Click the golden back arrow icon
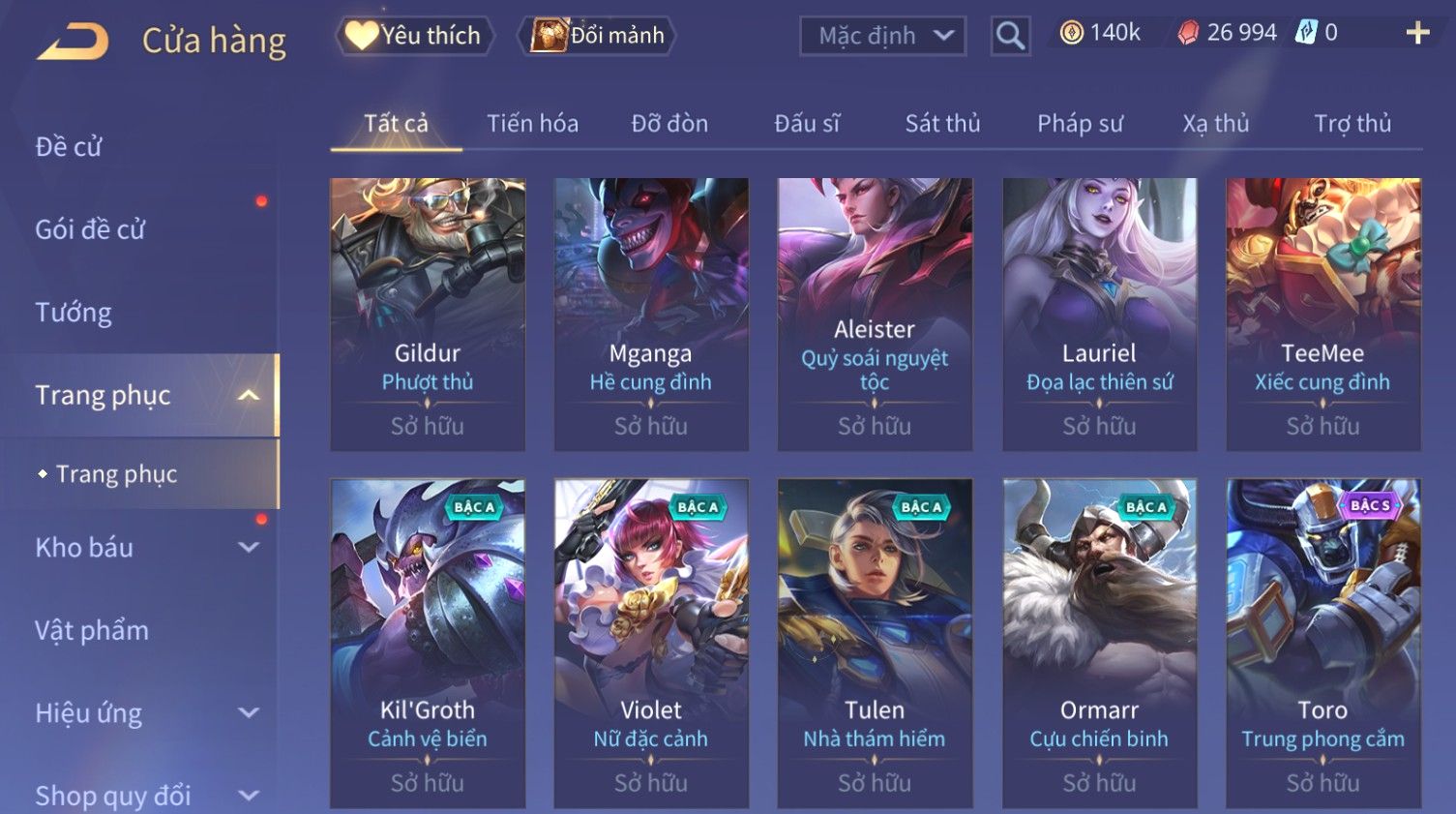The height and width of the screenshot is (814, 1456). click(73, 42)
